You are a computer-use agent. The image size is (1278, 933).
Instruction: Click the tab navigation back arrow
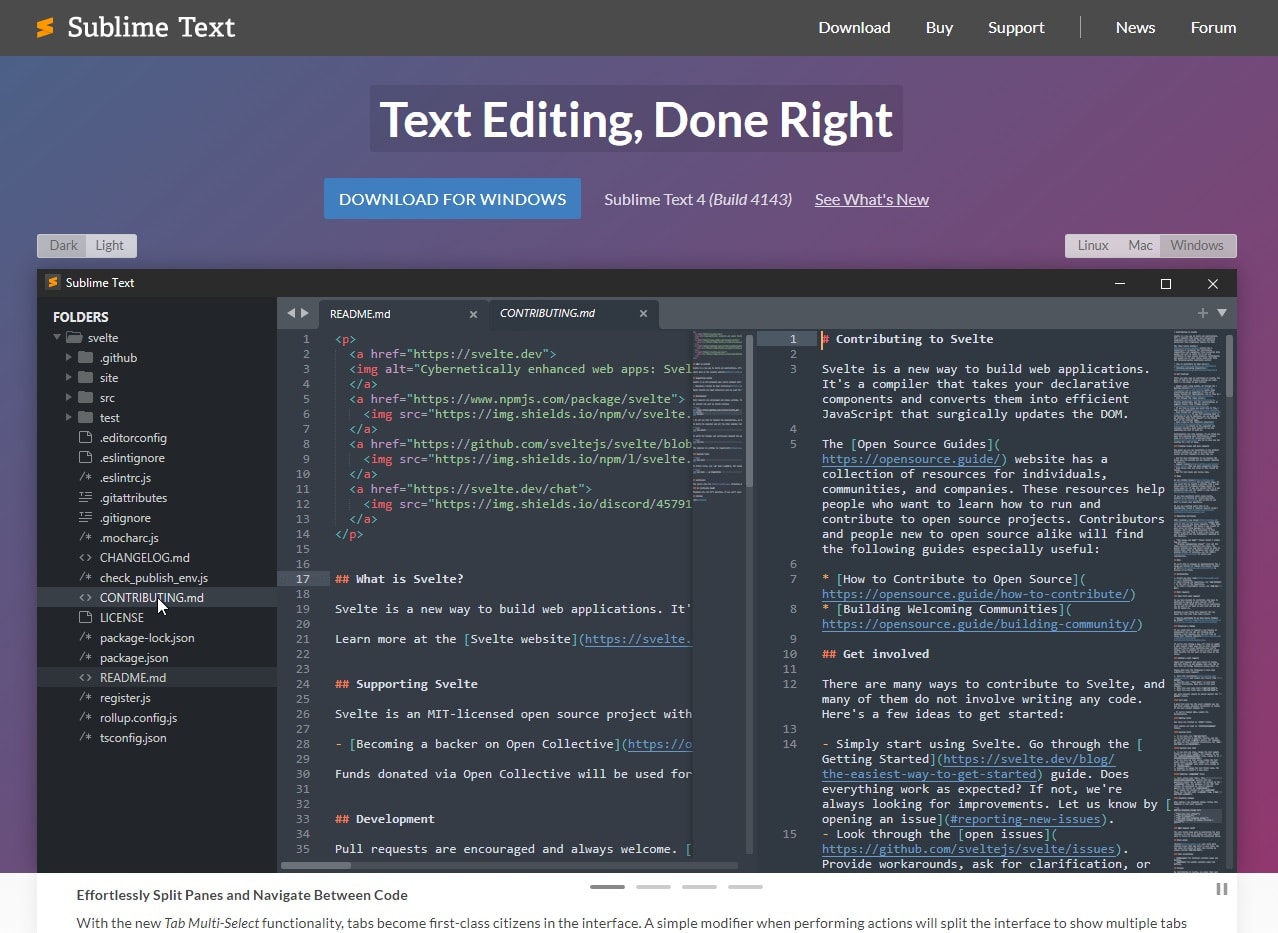tap(291, 313)
